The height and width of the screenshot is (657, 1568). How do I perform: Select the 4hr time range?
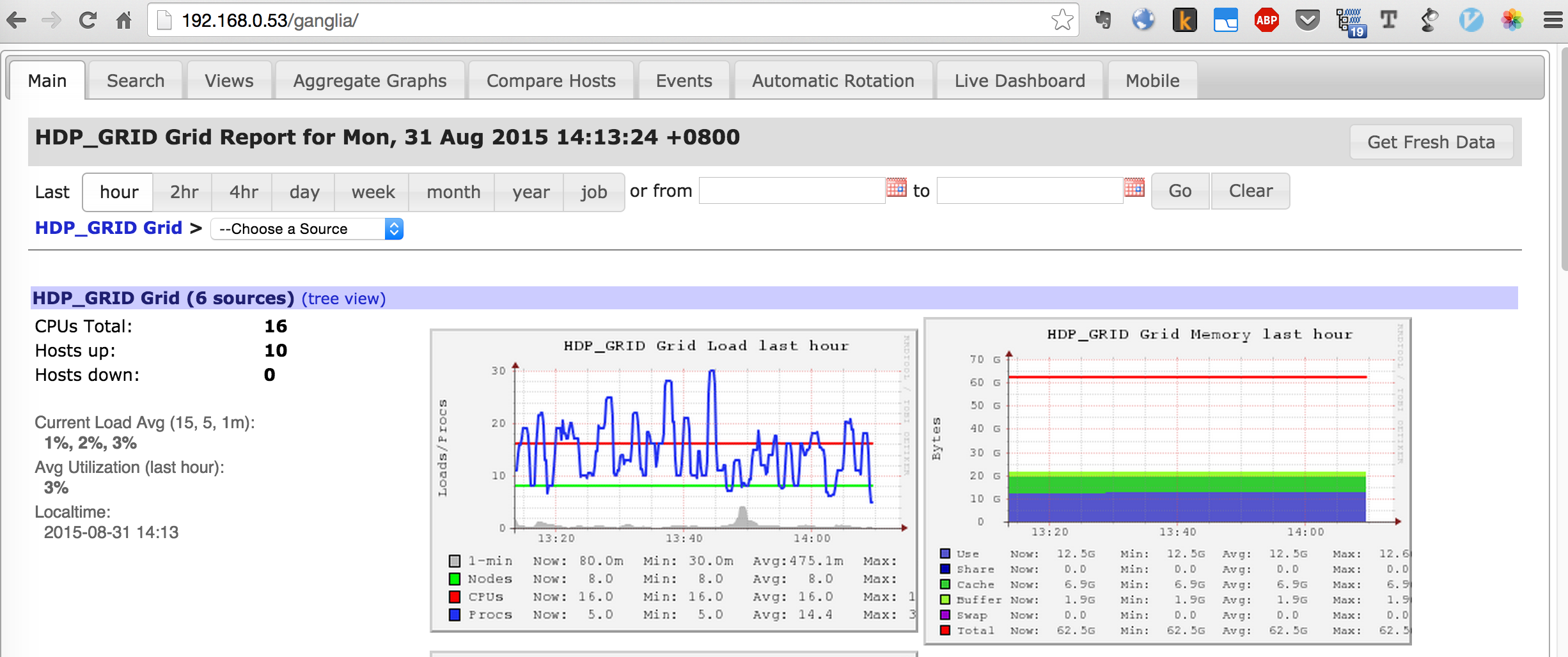[243, 192]
